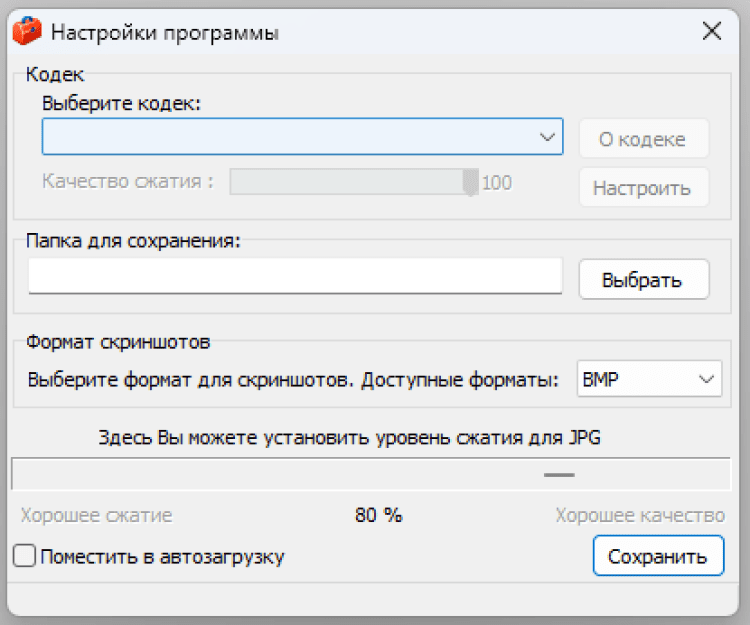Click the «Формат скриншотов» group title
Screen dimensions: 750x625
pyautogui.click(x=118, y=342)
